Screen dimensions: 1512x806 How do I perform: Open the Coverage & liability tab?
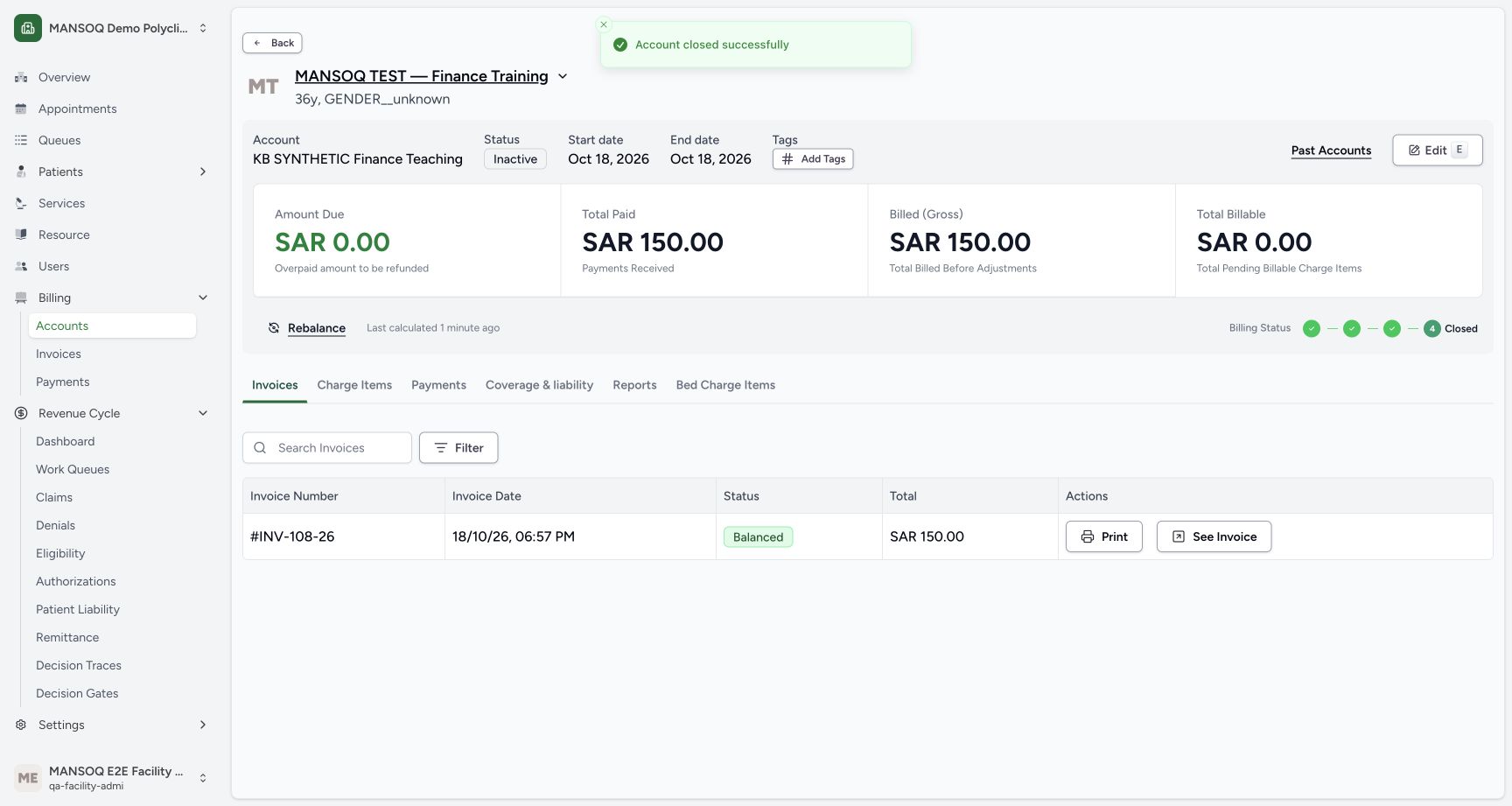pyautogui.click(x=539, y=385)
